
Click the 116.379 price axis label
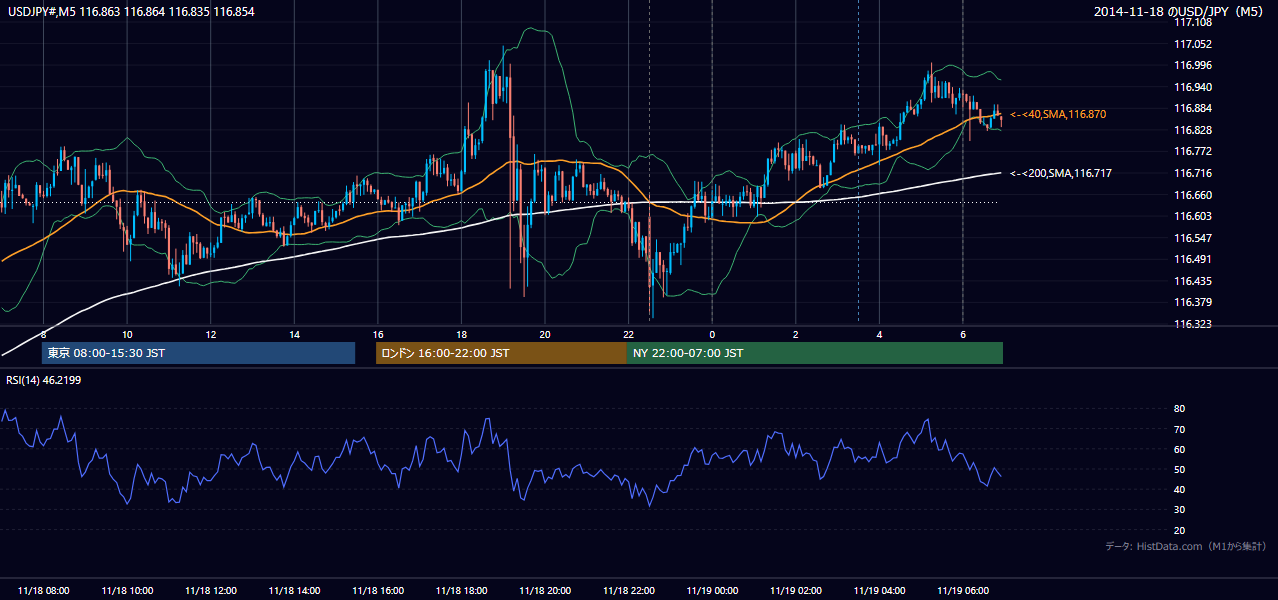click(x=1192, y=302)
